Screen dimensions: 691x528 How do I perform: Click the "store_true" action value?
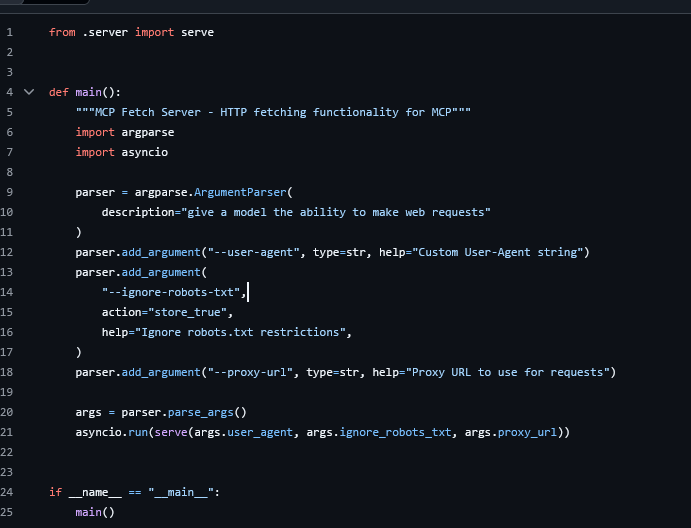187,312
